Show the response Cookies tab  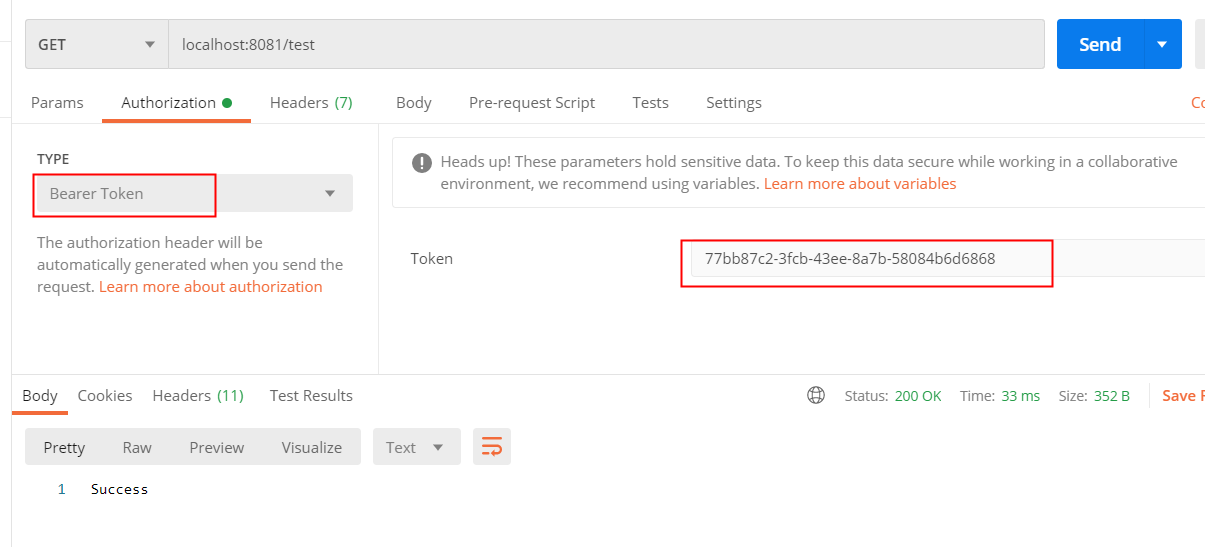[105, 395]
